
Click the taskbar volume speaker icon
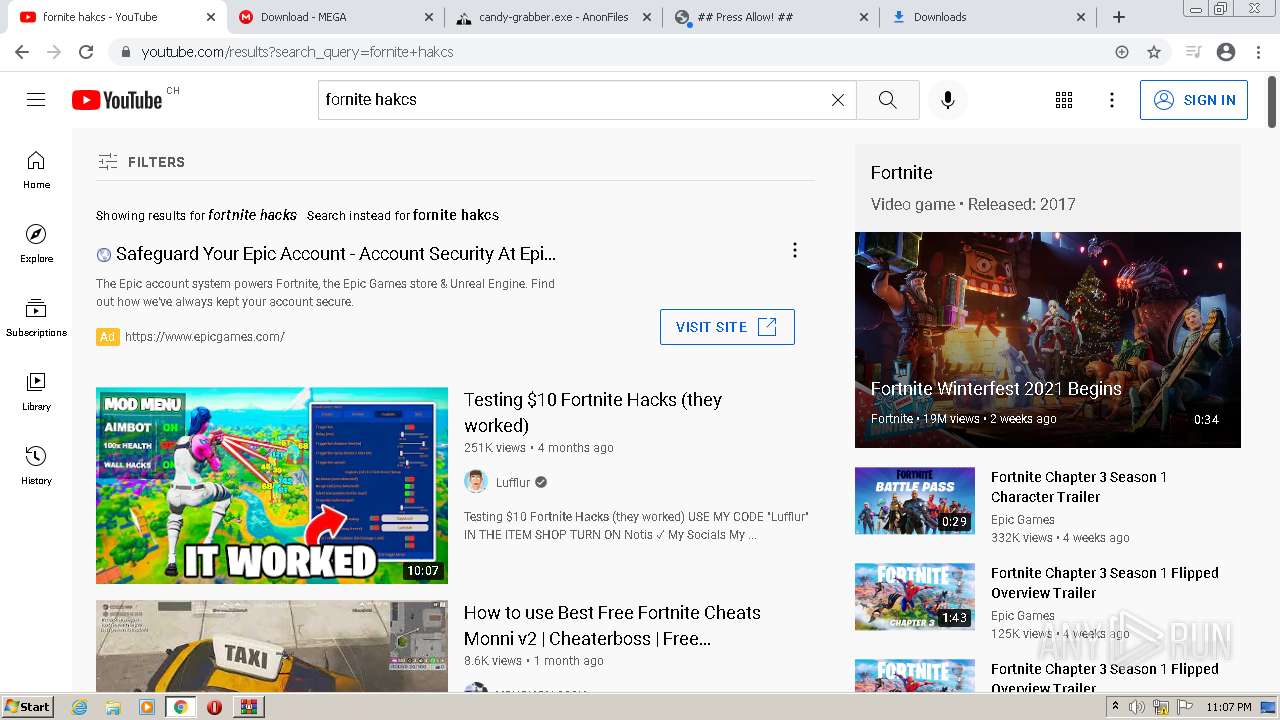click(x=1137, y=707)
